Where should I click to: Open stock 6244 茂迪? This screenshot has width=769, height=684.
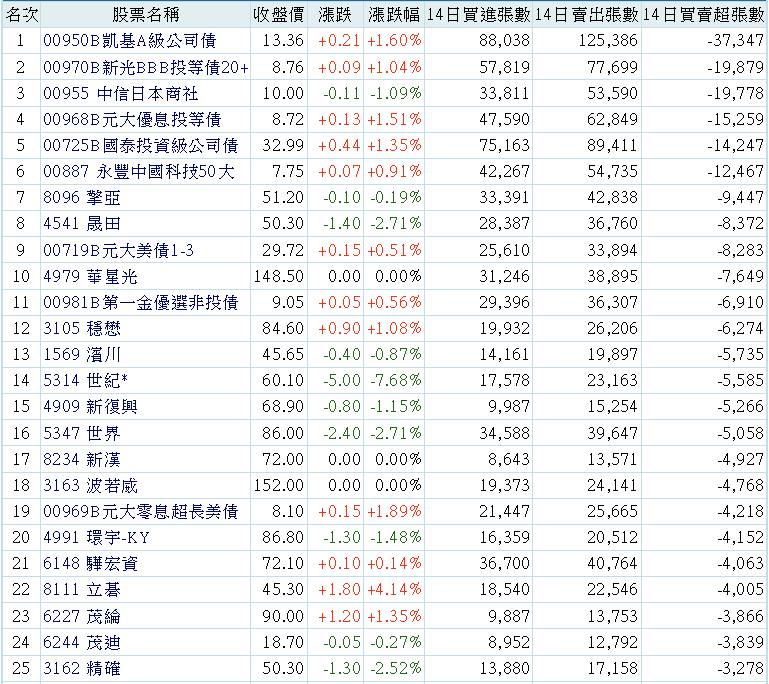coord(82,642)
